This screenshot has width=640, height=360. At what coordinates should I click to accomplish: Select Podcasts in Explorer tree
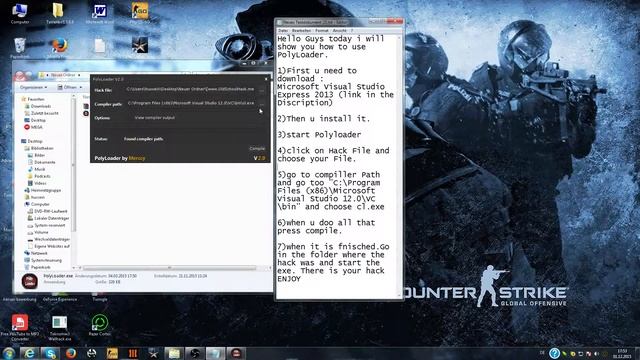point(39,176)
